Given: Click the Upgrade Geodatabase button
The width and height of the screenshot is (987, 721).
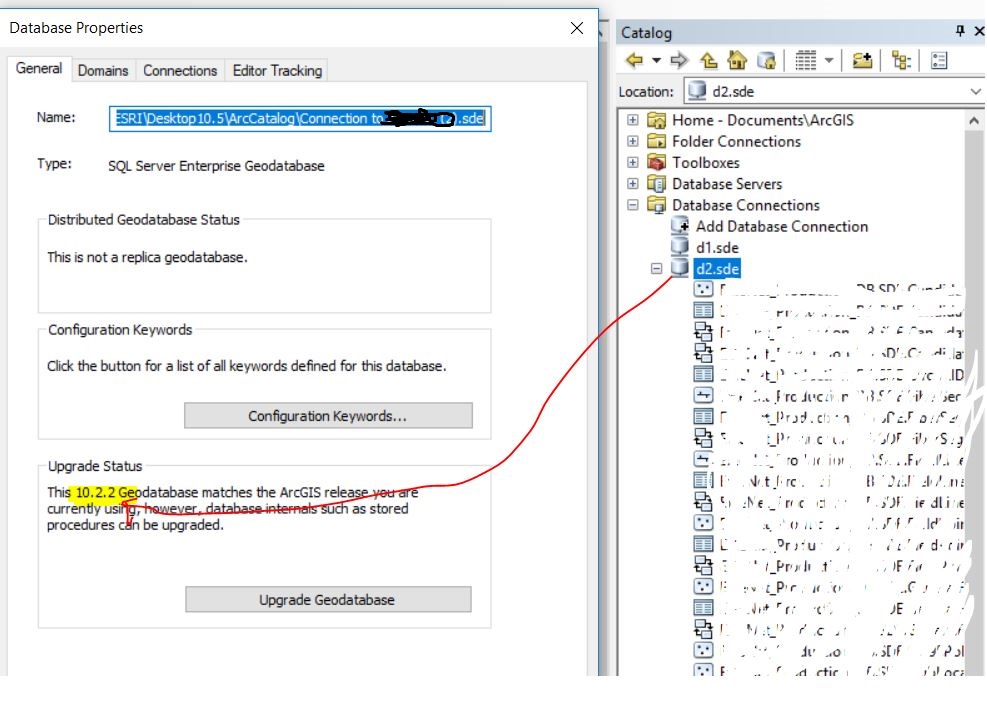Looking at the screenshot, I should pyautogui.click(x=328, y=599).
